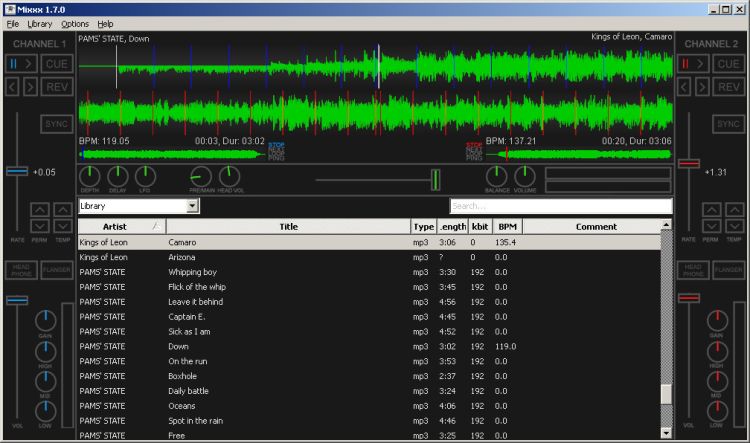This screenshot has width=750, height=443.
Task: Click the master Volume knob
Action: (x=525, y=177)
